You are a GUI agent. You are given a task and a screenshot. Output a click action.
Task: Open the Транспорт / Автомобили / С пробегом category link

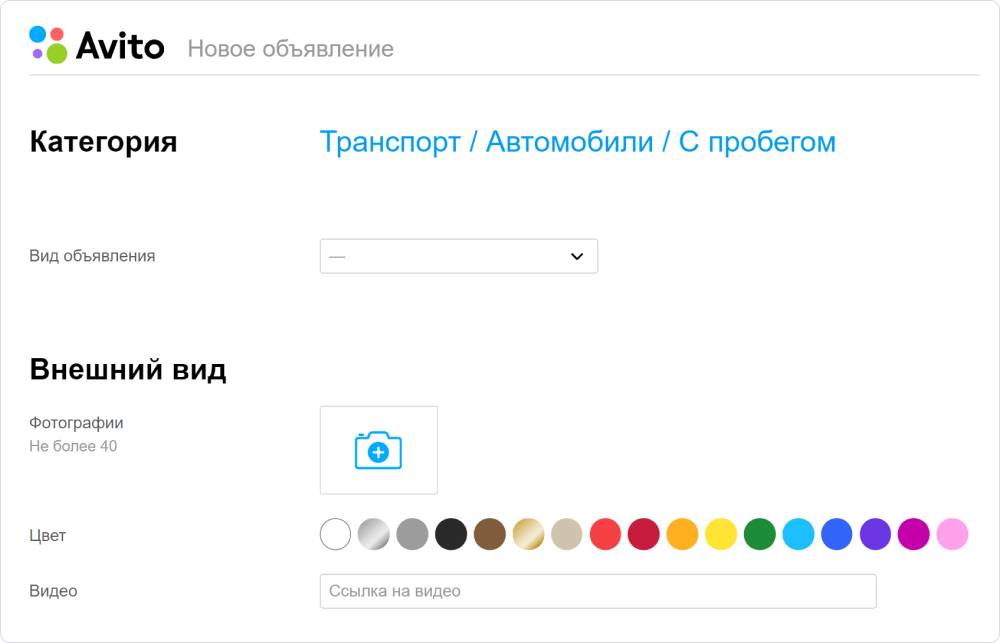point(577,142)
